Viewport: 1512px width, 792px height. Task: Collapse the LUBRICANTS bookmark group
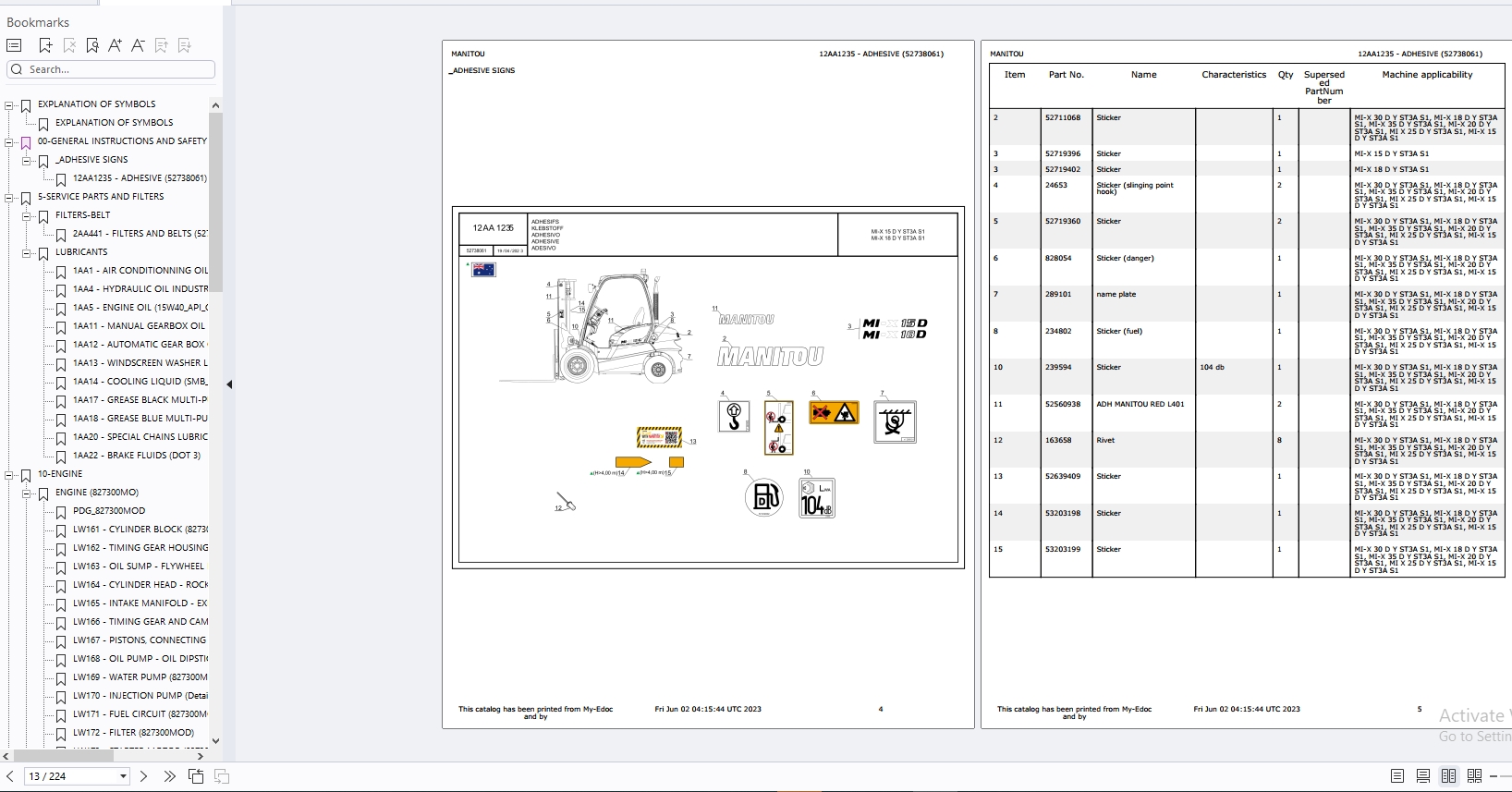click(x=27, y=252)
